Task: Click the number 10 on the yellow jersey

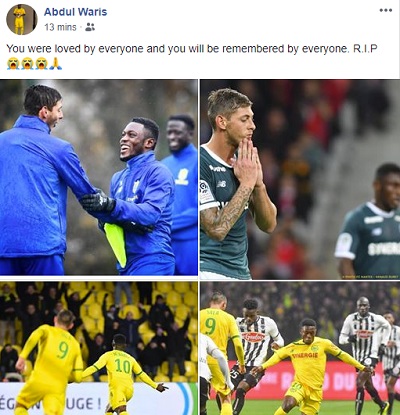Action: coord(122,366)
